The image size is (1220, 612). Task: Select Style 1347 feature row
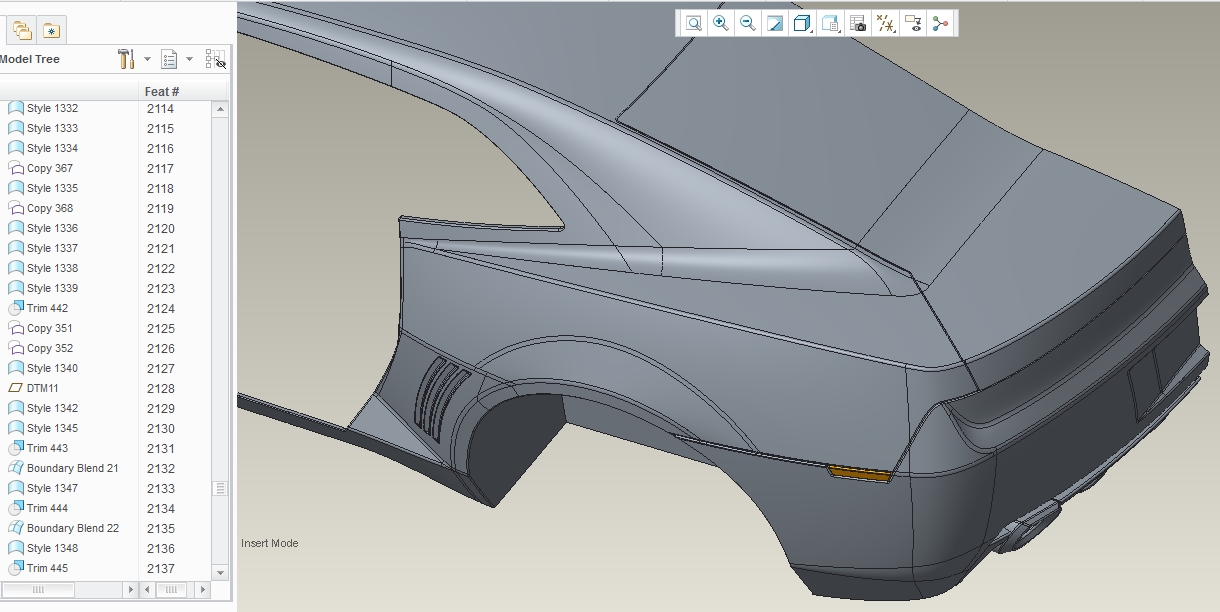point(42,488)
